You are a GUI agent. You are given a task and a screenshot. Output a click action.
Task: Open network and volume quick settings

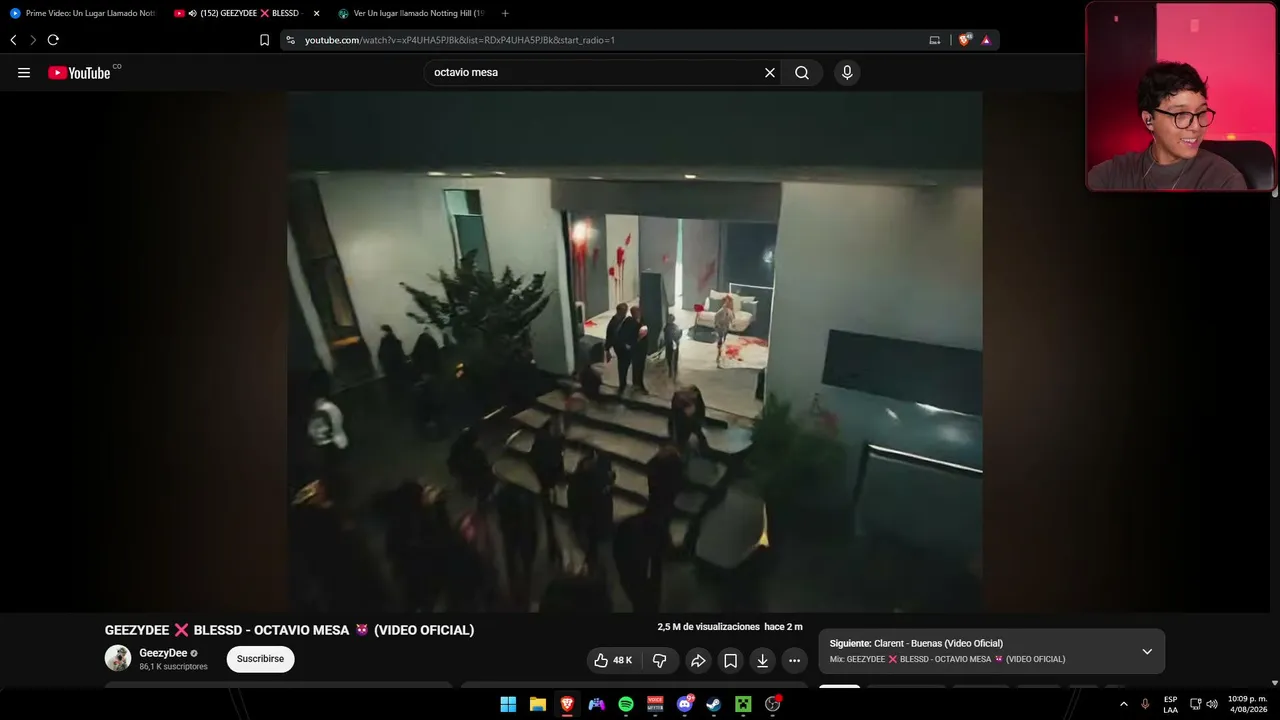coord(1203,704)
